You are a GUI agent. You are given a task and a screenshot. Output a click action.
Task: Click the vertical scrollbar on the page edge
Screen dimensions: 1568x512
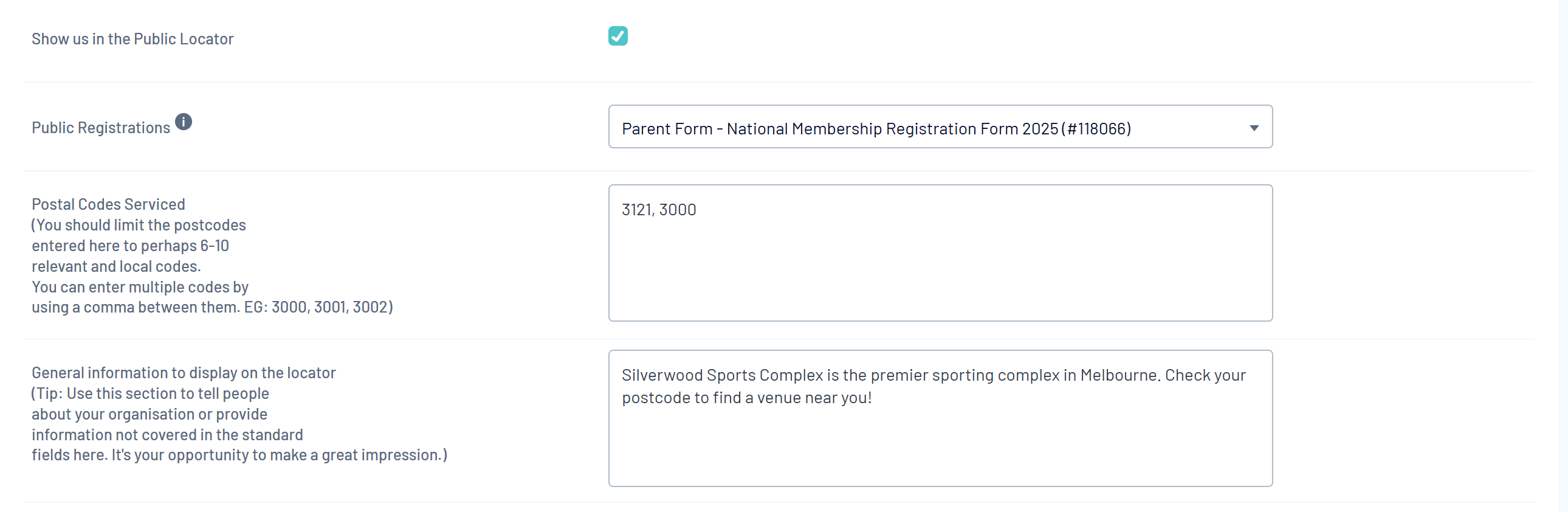tap(1563, 255)
